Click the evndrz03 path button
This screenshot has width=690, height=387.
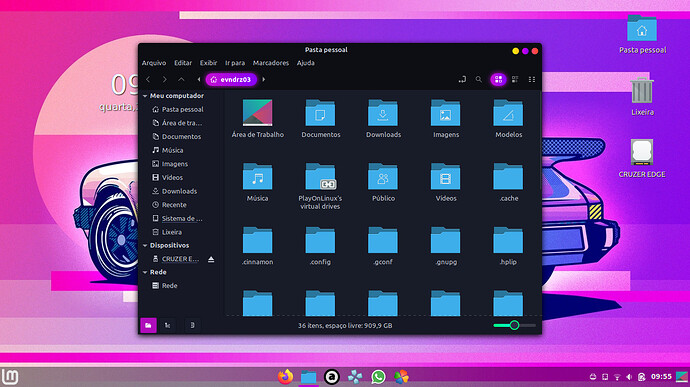[x=231, y=80]
